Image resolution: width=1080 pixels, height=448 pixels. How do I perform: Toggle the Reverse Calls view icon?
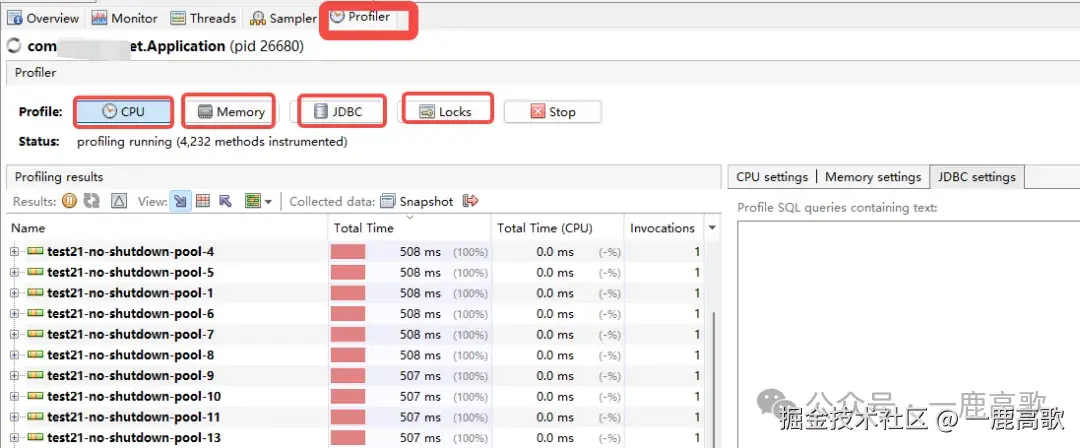(225, 201)
